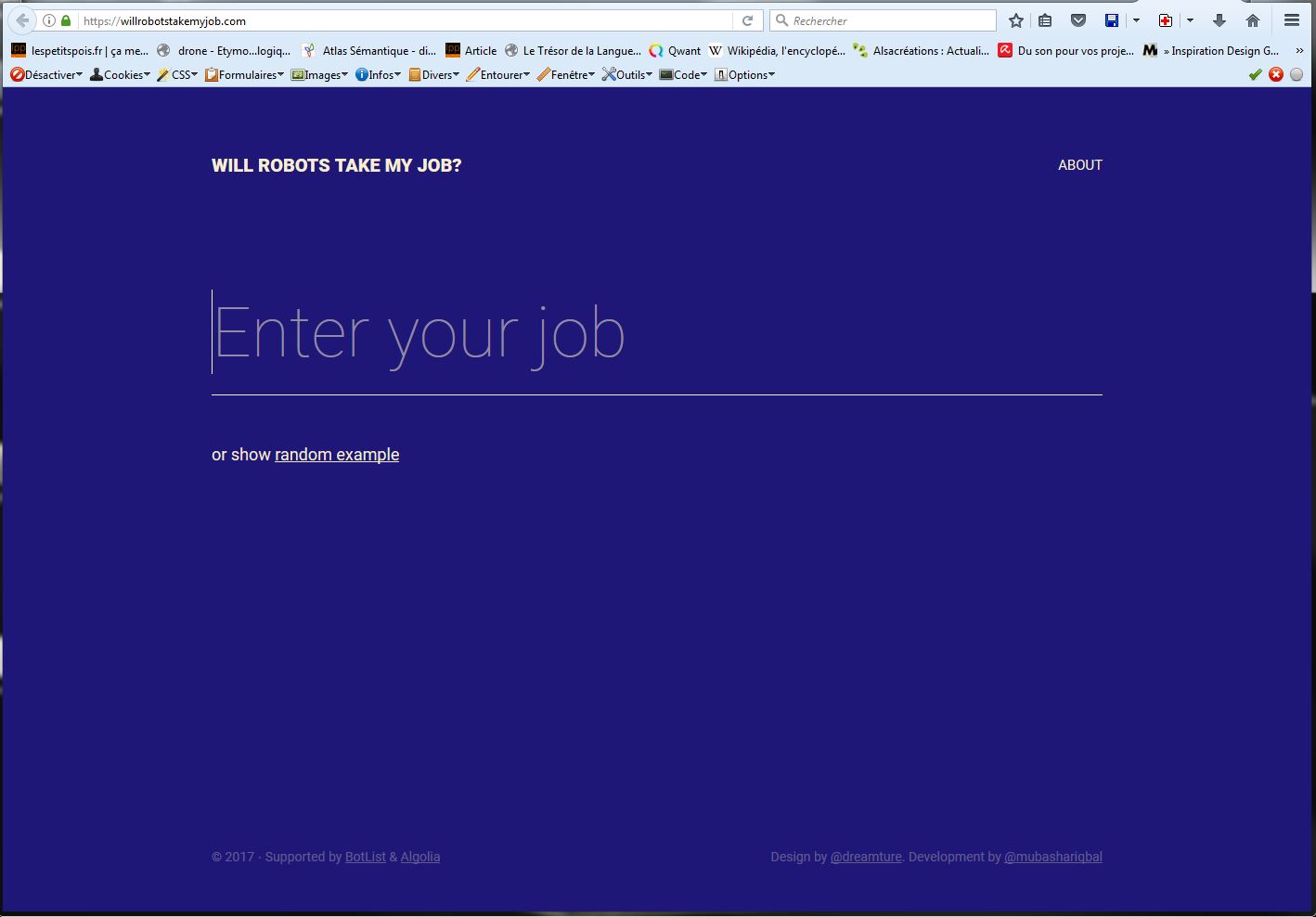The image size is (1316, 917).
Task: Visit the BotList supporter link
Action: (x=366, y=857)
